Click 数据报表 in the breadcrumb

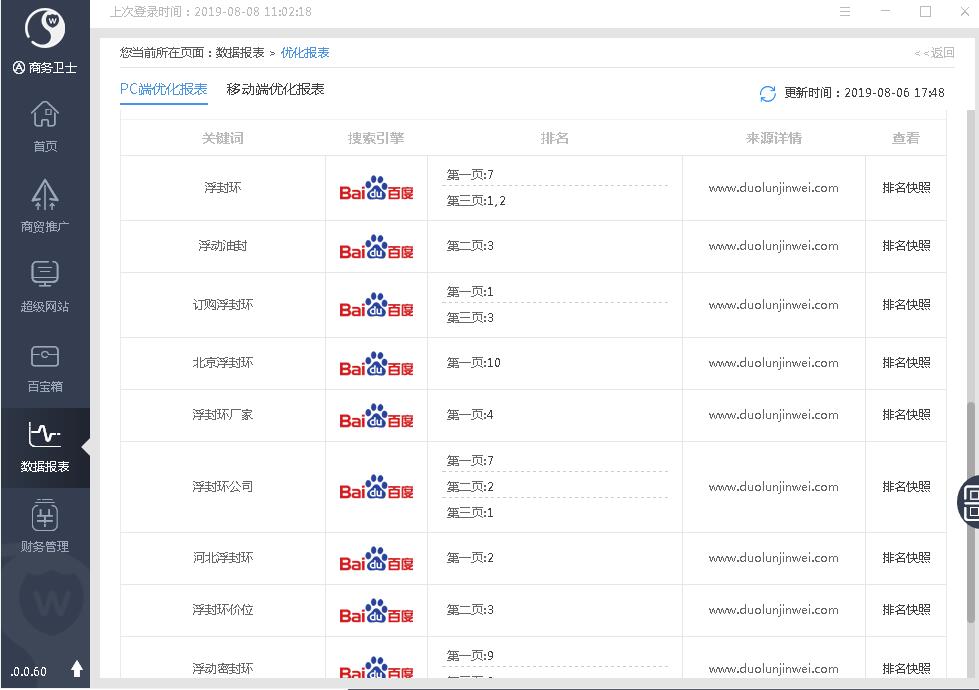pyautogui.click(x=240, y=53)
